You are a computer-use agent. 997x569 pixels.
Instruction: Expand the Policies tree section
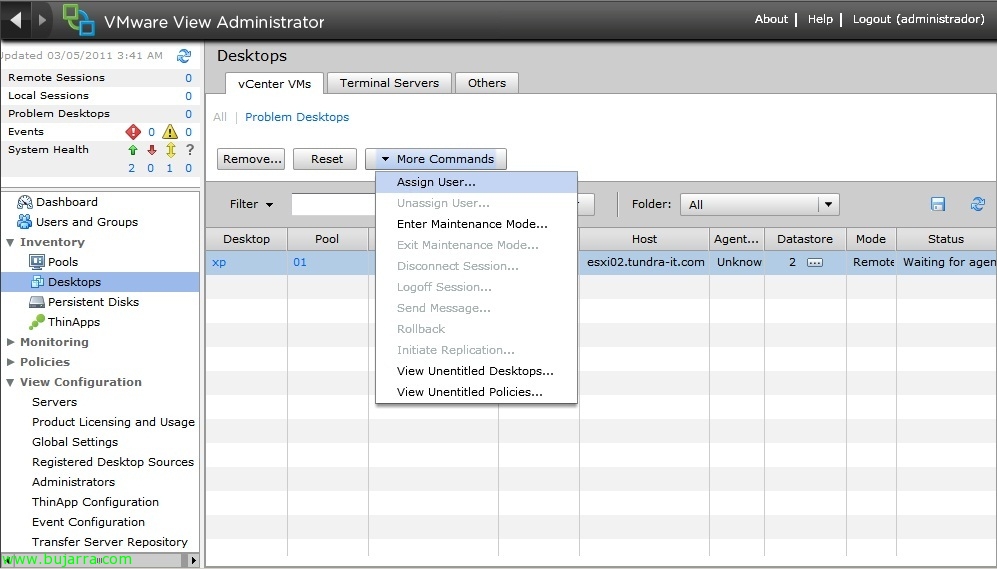pos(10,362)
